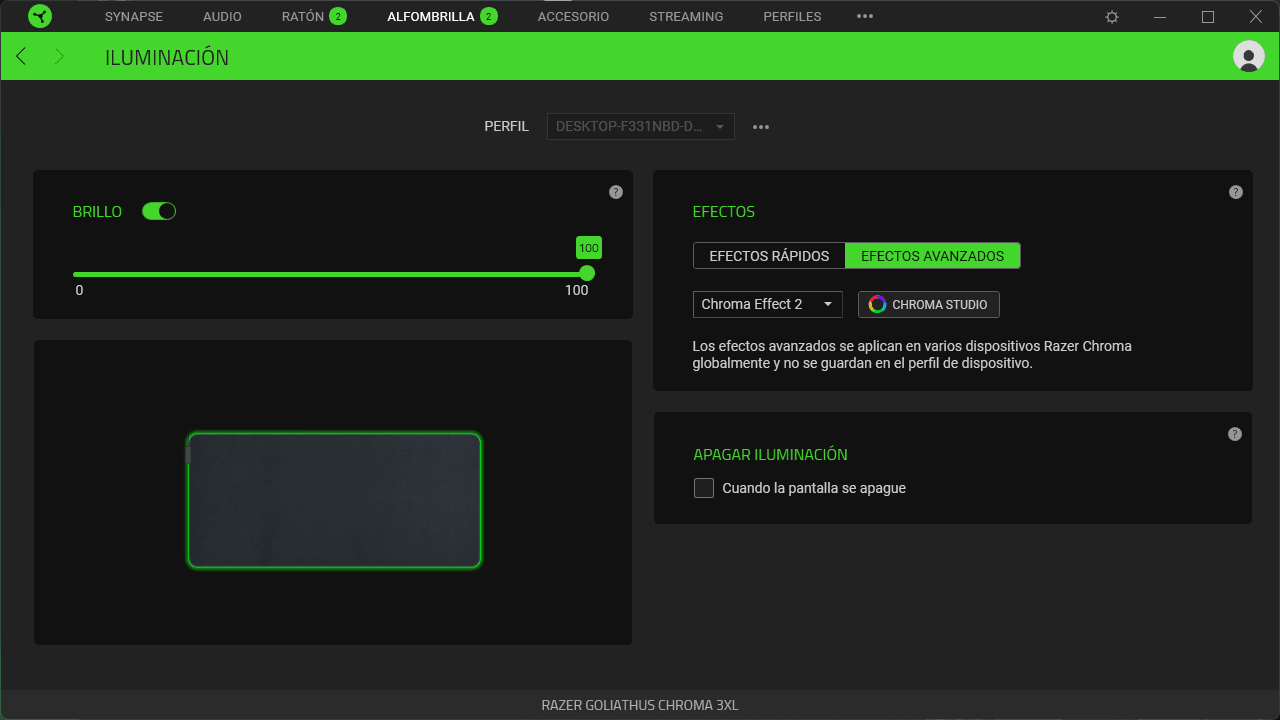This screenshot has width=1280, height=720.
Task: Open help icon in Brillo panel
Action: point(616,192)
